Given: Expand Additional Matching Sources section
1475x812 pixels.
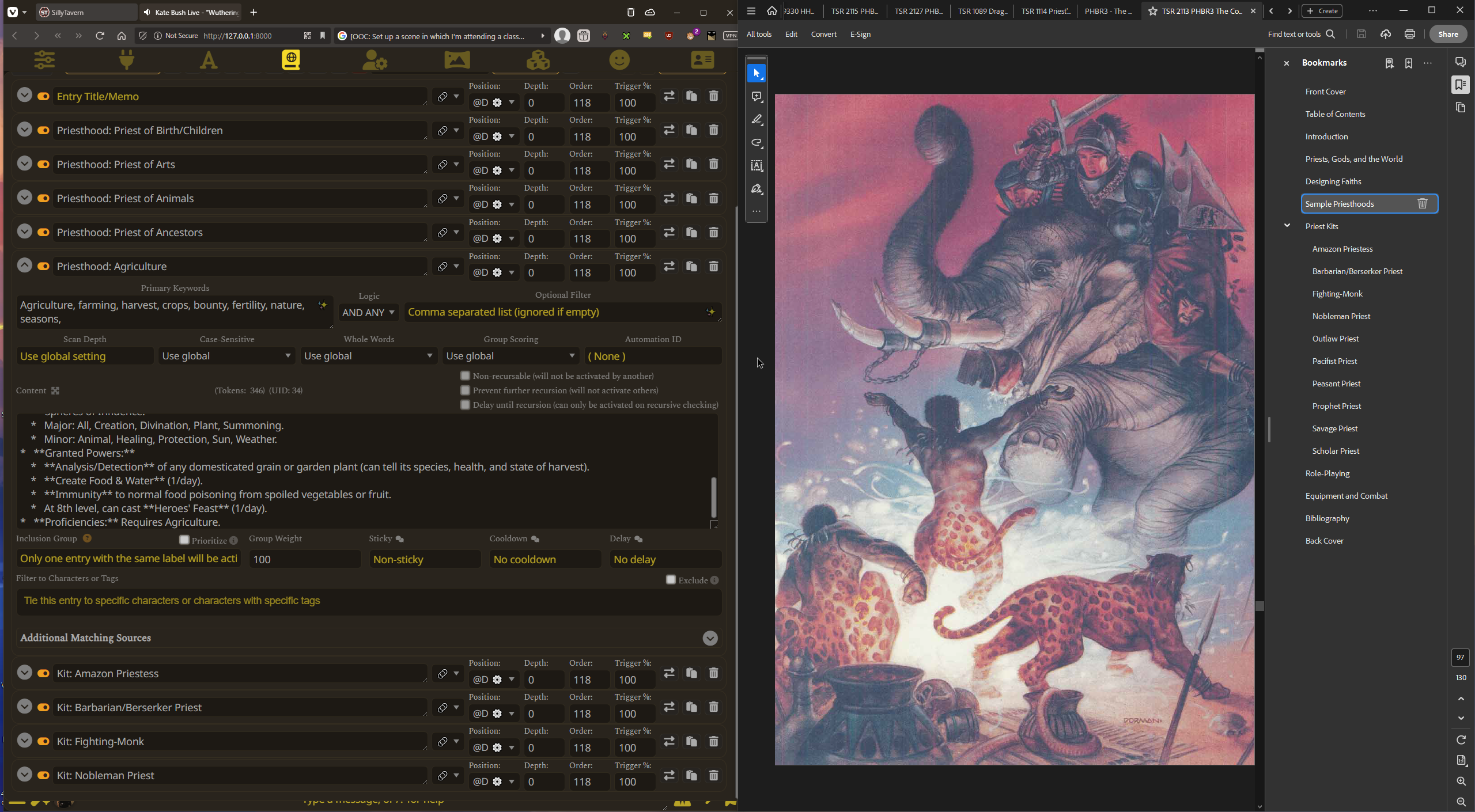Looking at the screenshot, I should click(710, 638).
